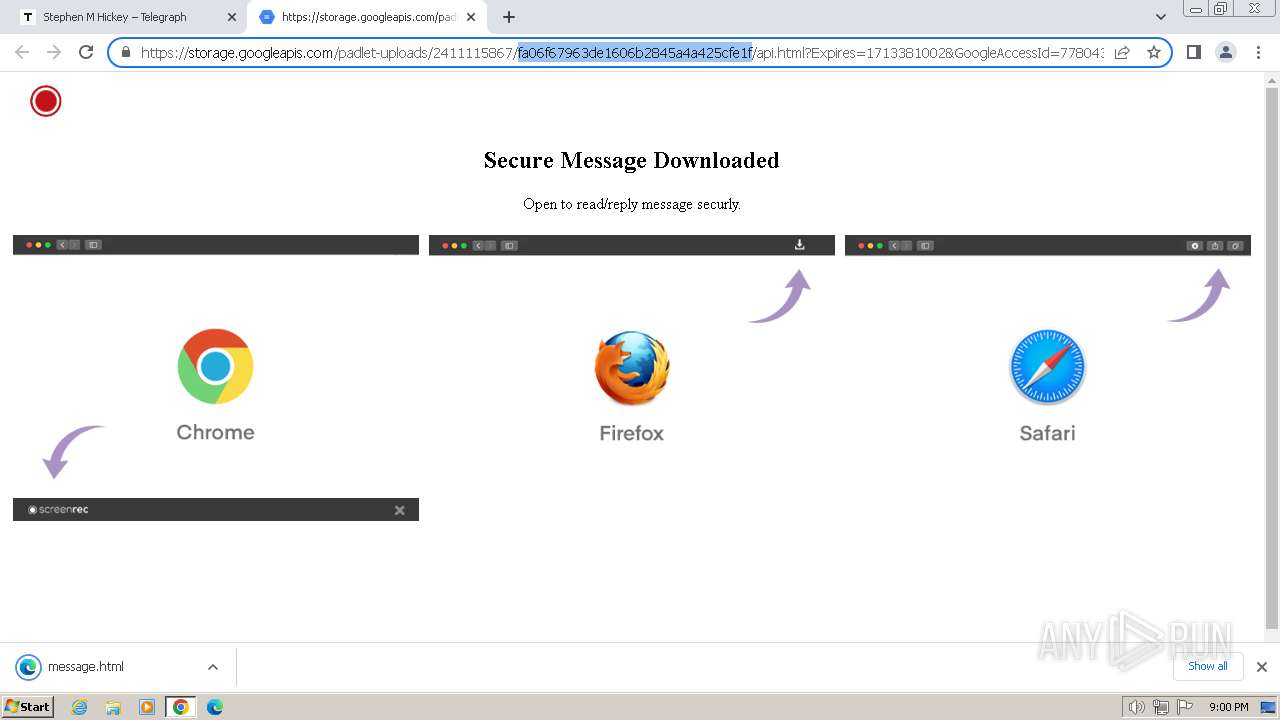Click the Firefox label under logo
The width and height of the screenshot is (1280, 720).
631,433
